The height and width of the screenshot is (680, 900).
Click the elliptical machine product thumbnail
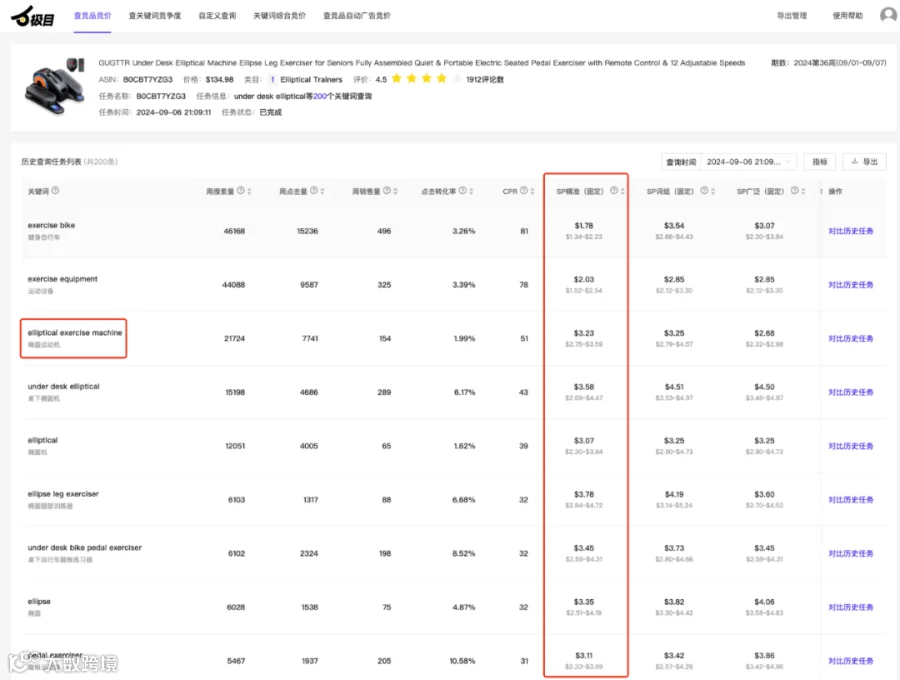(55, 86)
